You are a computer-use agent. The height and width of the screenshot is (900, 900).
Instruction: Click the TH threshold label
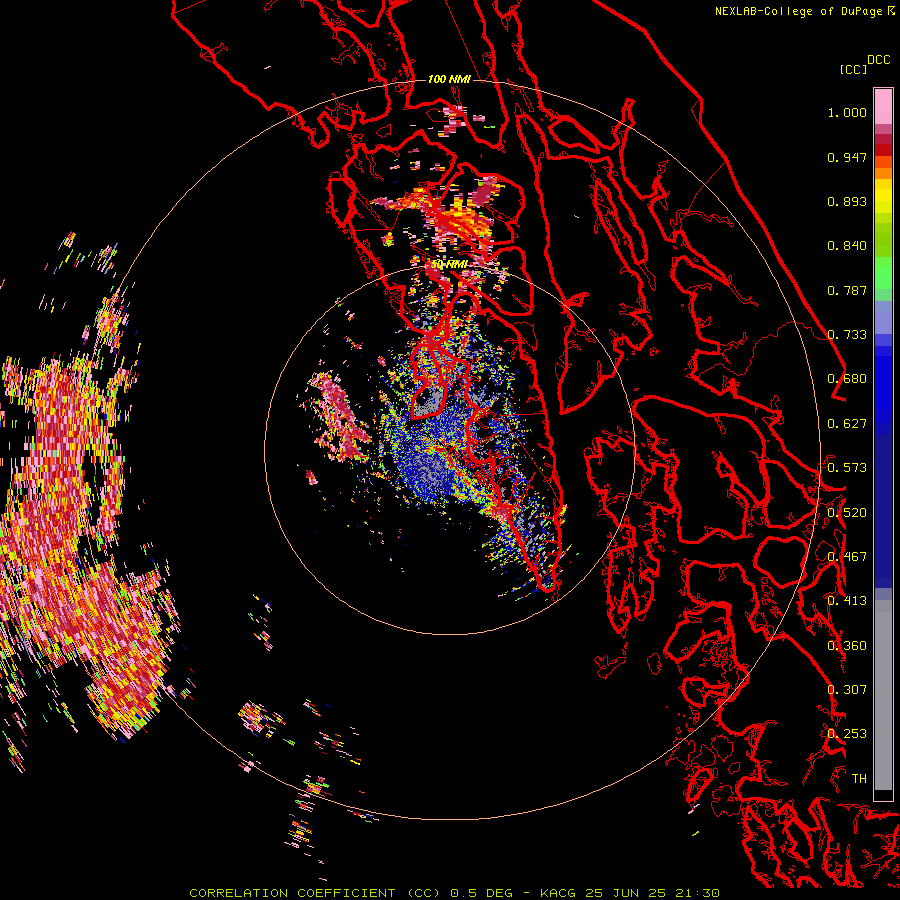[859, 779]
